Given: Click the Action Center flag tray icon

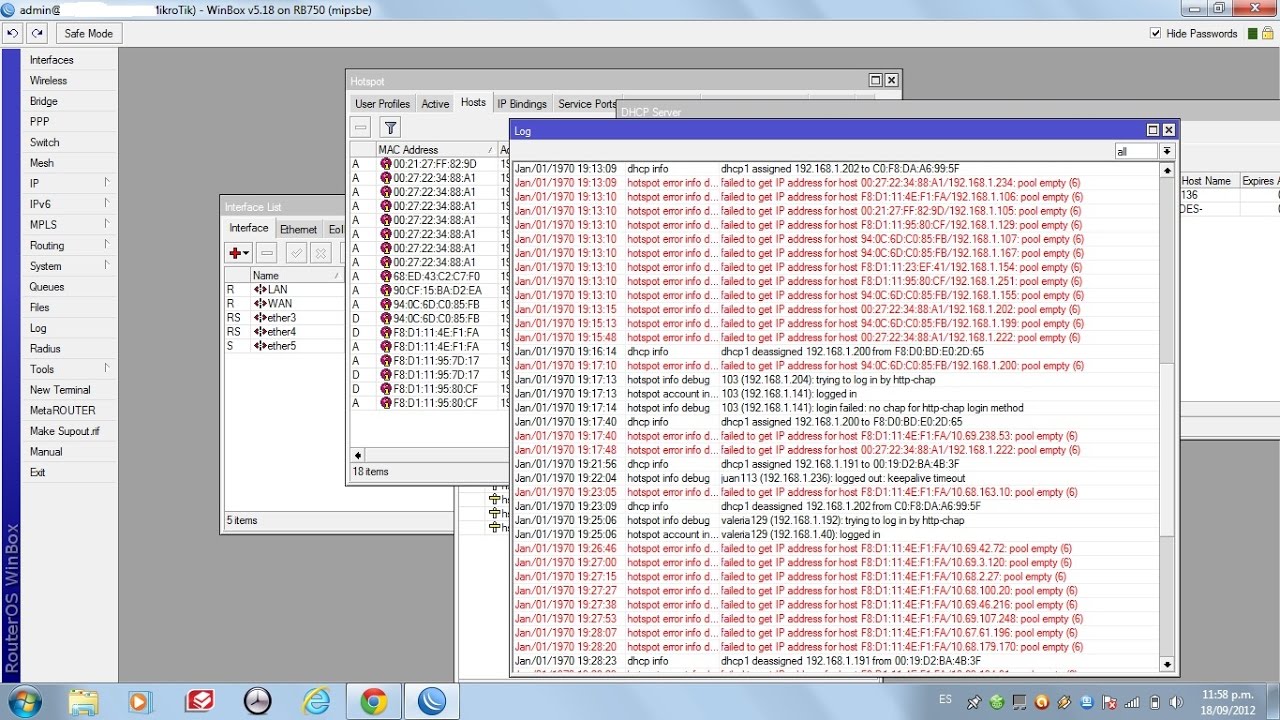Looking at the screenshot, I should pyautogui.click(x=1110, y=702).
